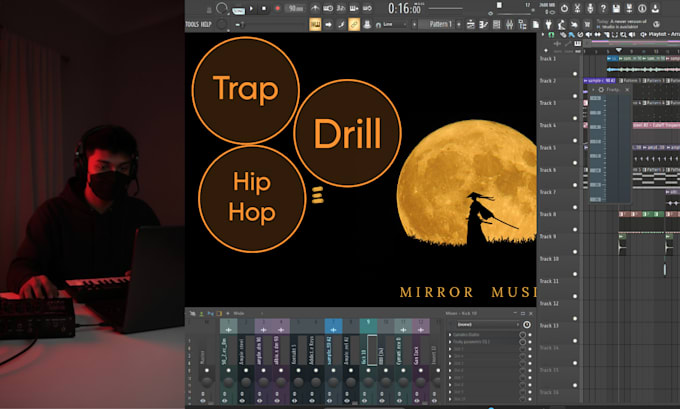Expand the second mixer effect slot arrow
This screenshot has width=680, height=409.
(450, 342)
